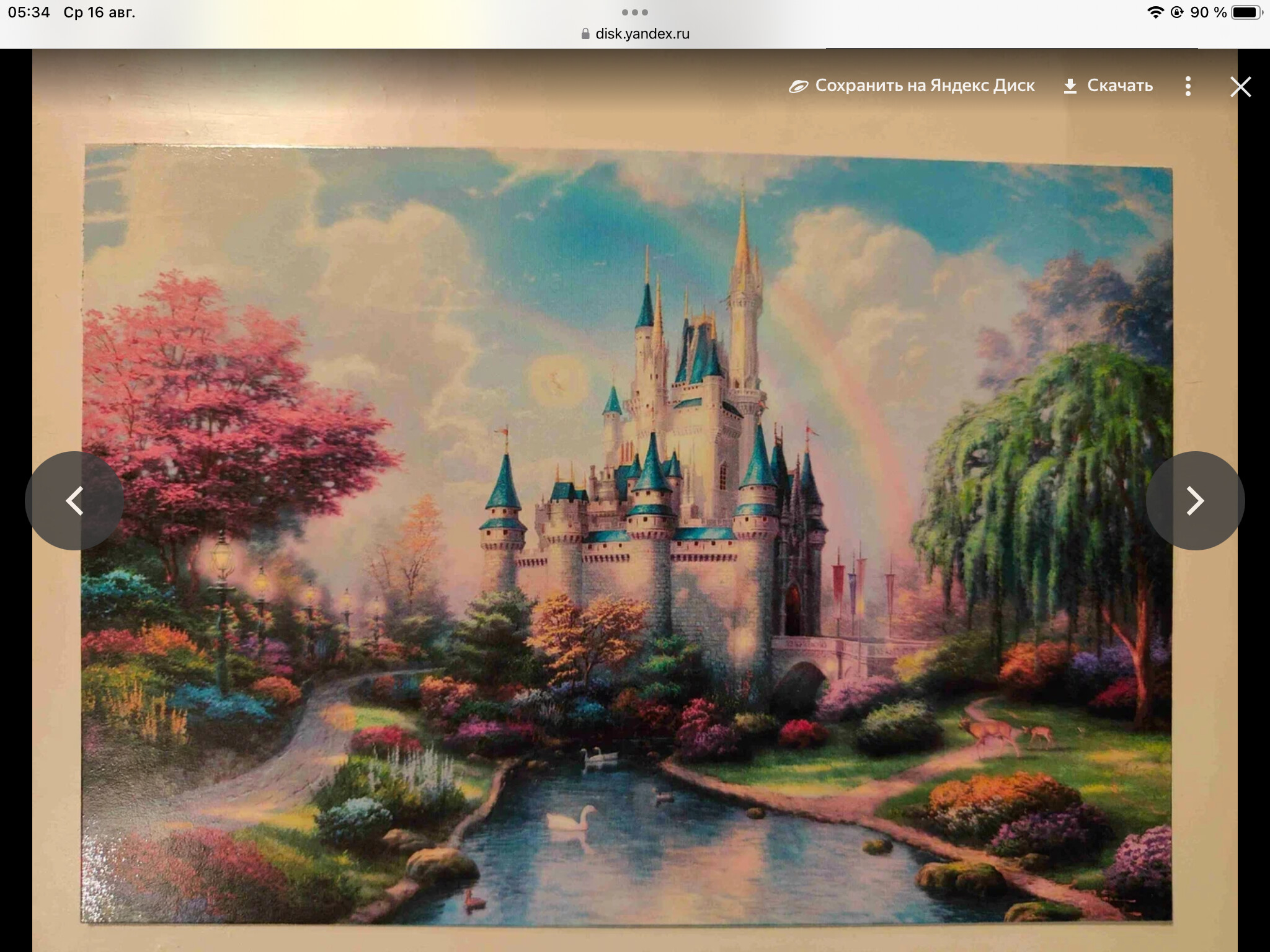Image resolution: width=1270 pixels, height=952 pixels.
Task: Download the image via Скачать
Action: [1108, 86]
